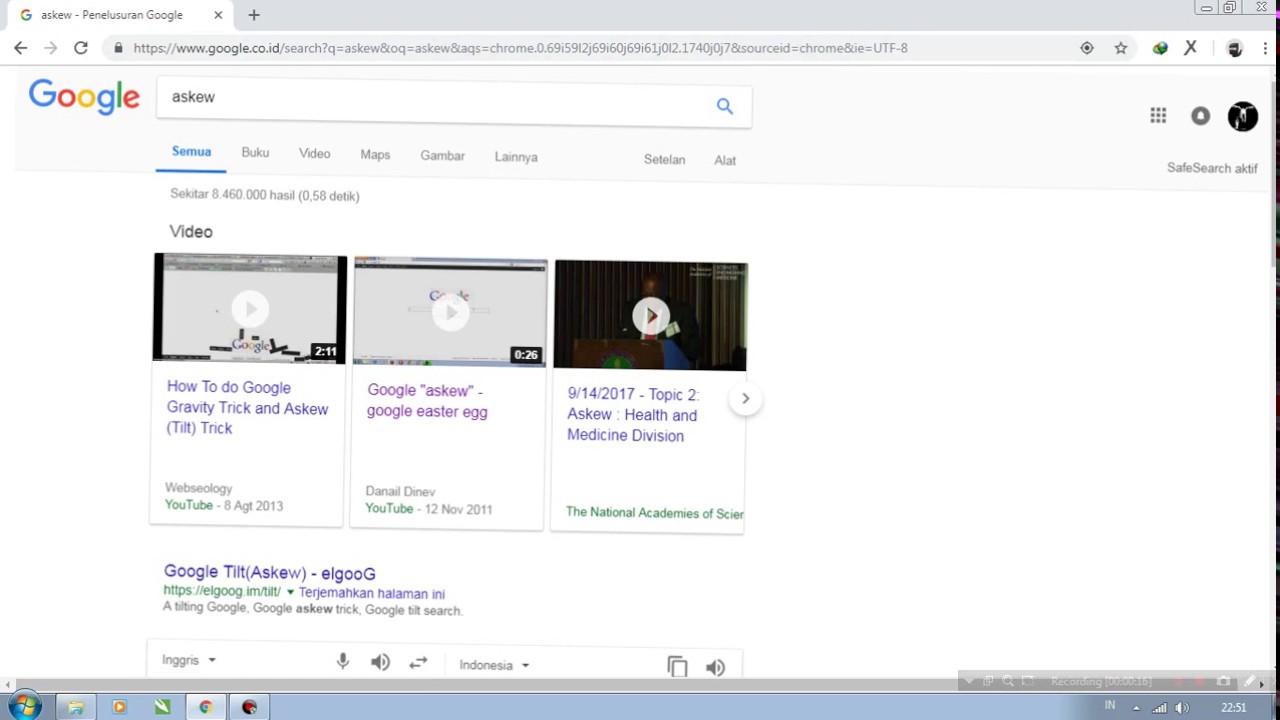
Task: Open a new browser tab
Action: click(254, 15)
